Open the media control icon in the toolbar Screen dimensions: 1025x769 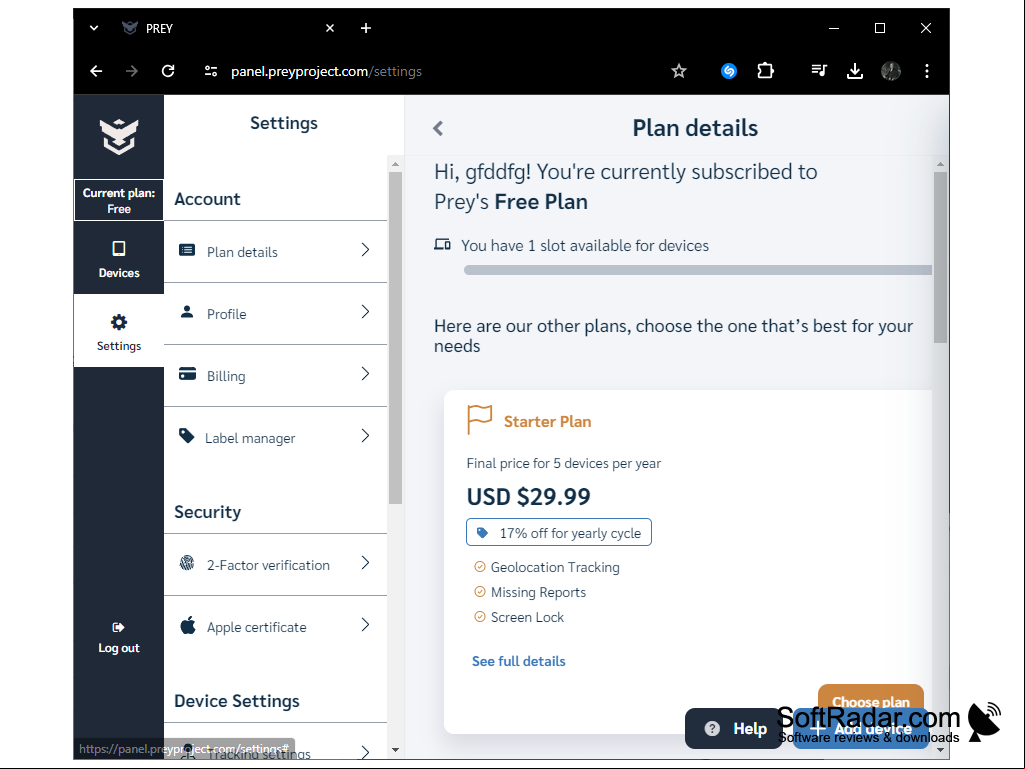[818, 71]
